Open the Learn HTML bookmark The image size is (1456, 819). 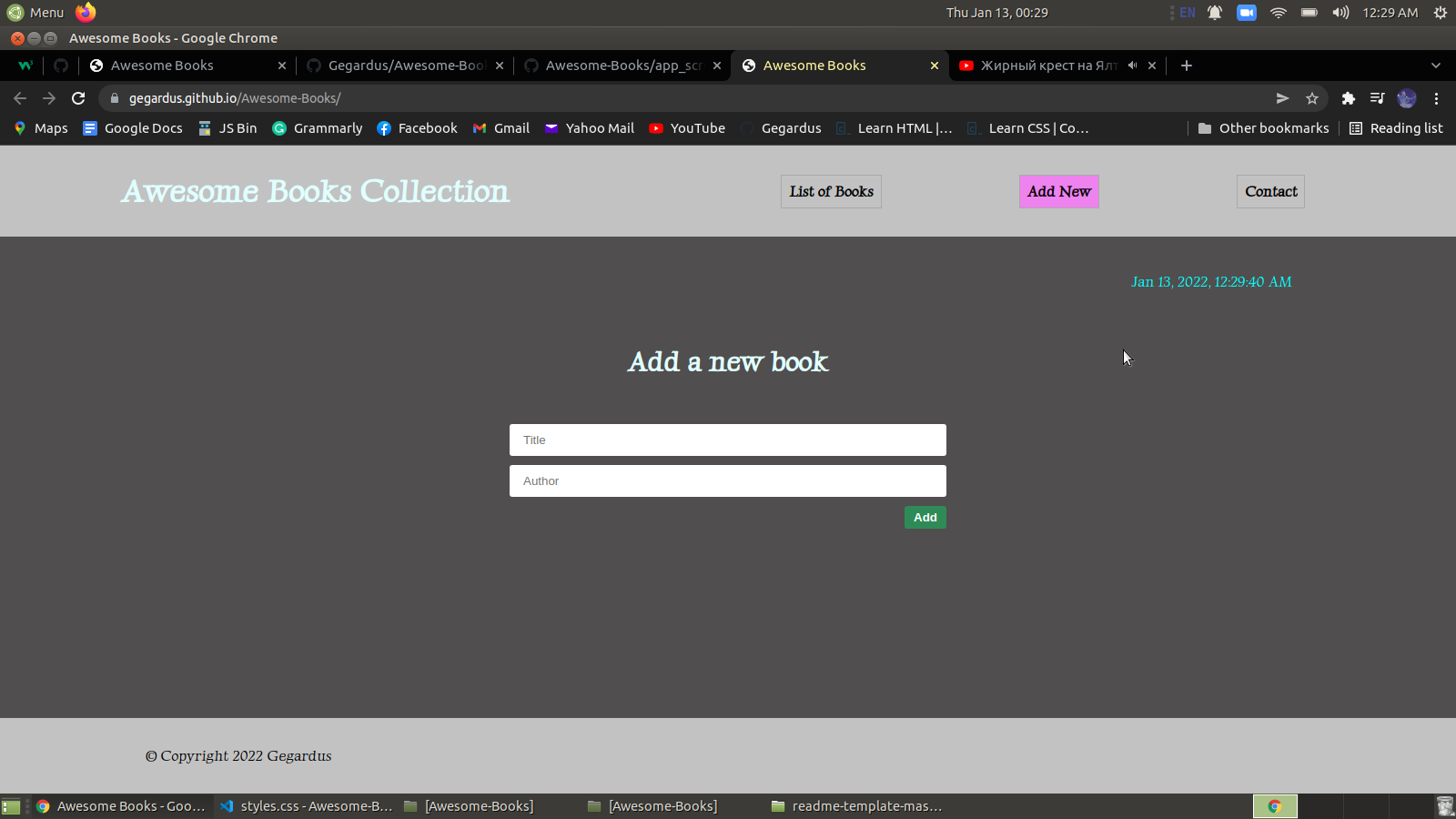(x=895, y=128)
